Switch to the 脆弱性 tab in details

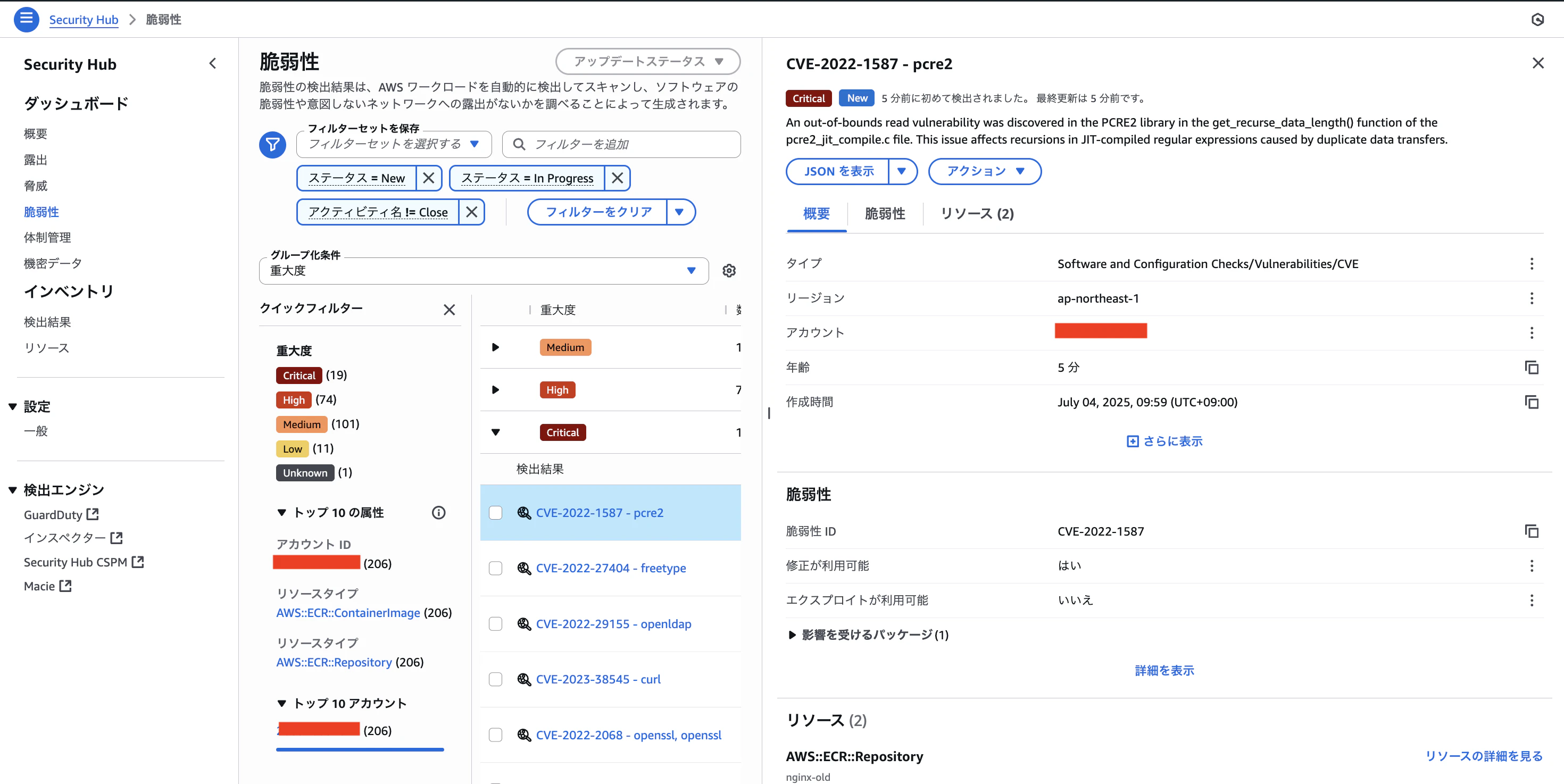(885, 214)
